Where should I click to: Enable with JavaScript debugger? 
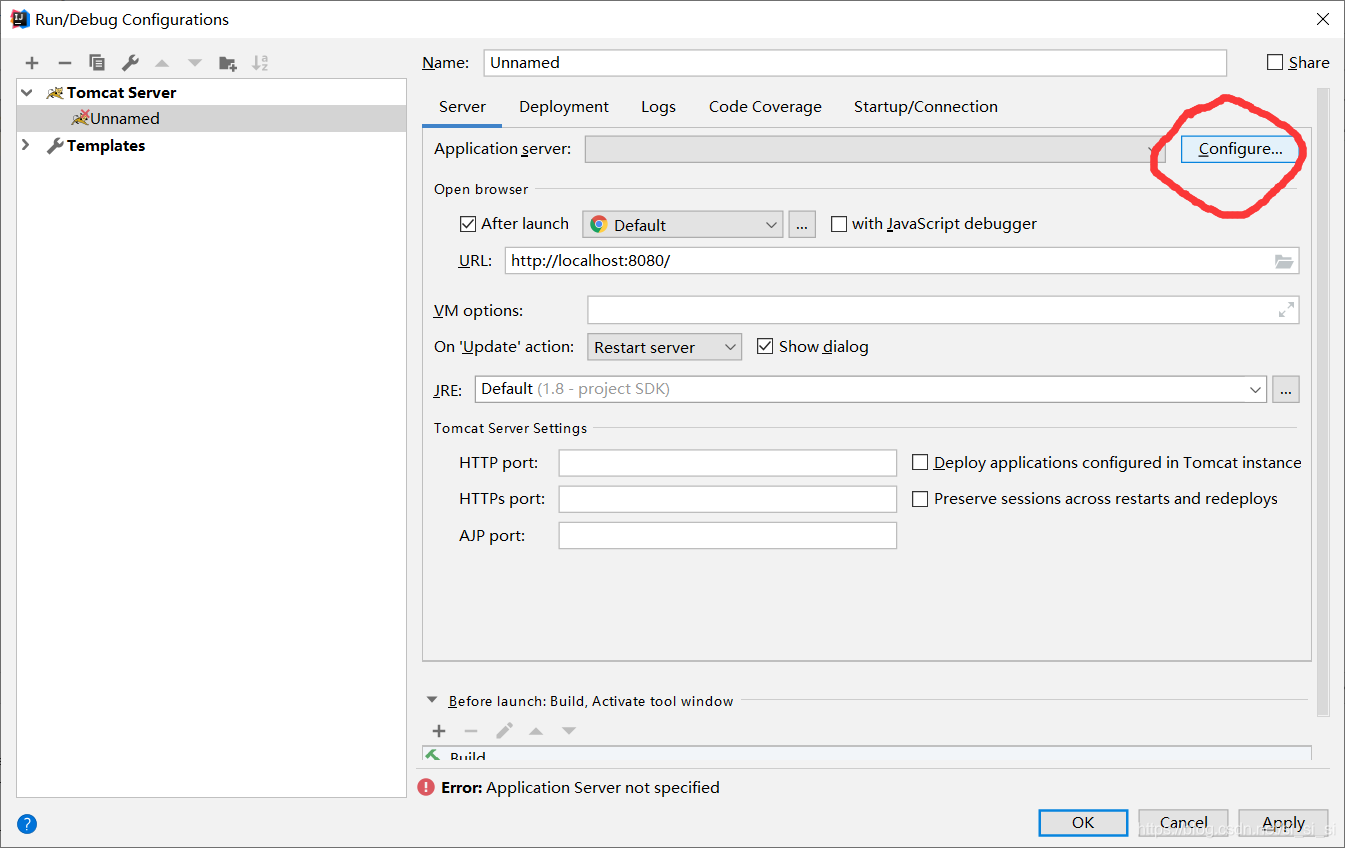pos(839,224)
